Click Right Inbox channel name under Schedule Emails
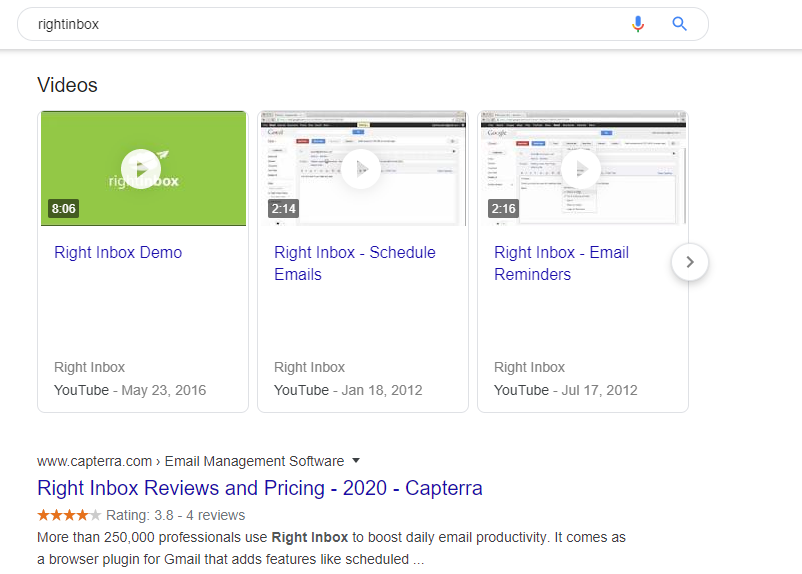 pyautogui.click(x=309, y=367)
